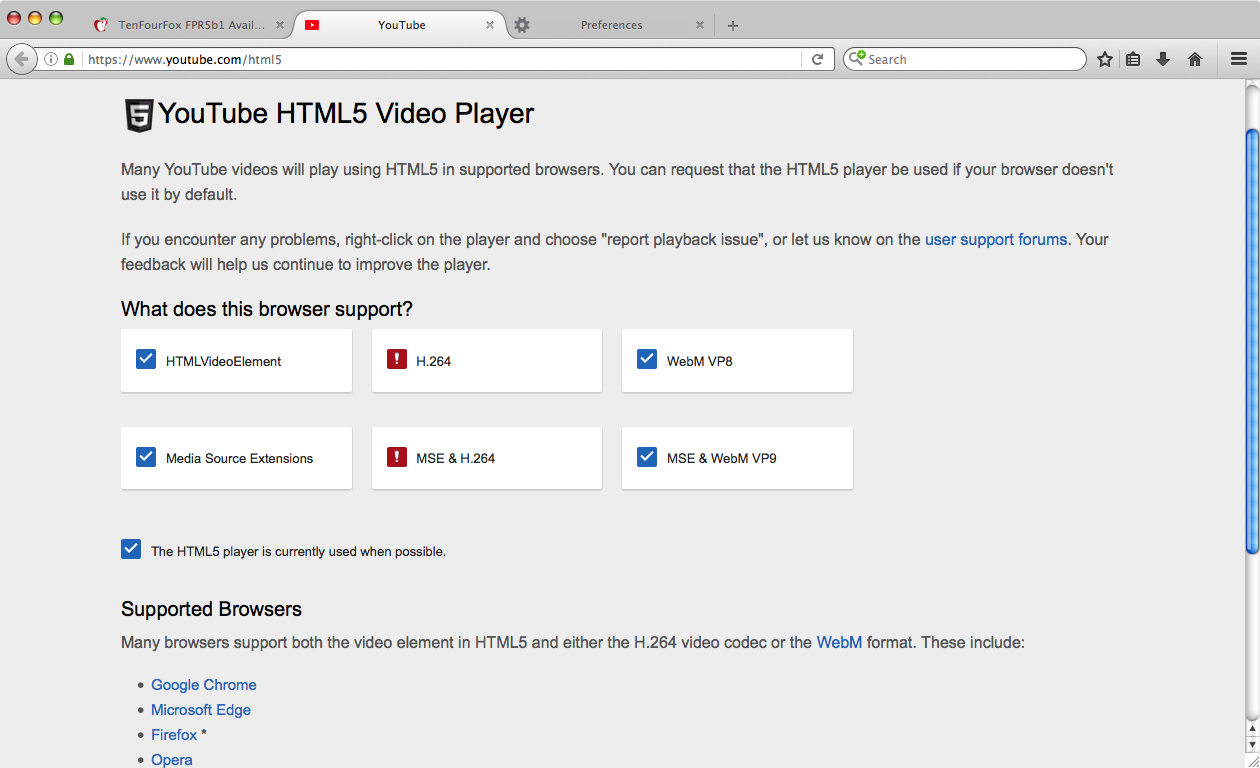Show bookmarks list icon in toolbar

point(1133,59)
